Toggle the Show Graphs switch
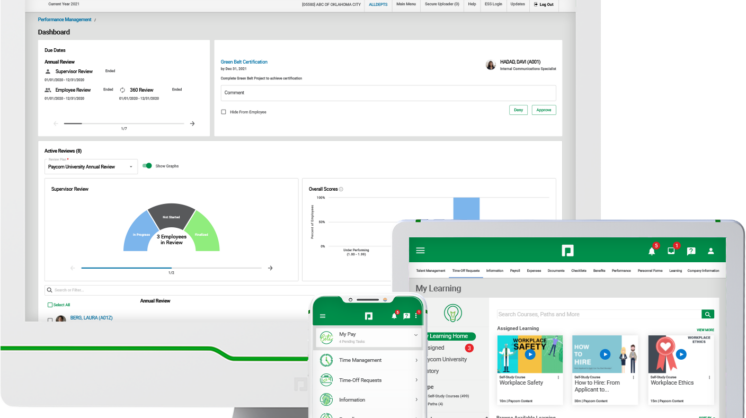 (147, 166)
